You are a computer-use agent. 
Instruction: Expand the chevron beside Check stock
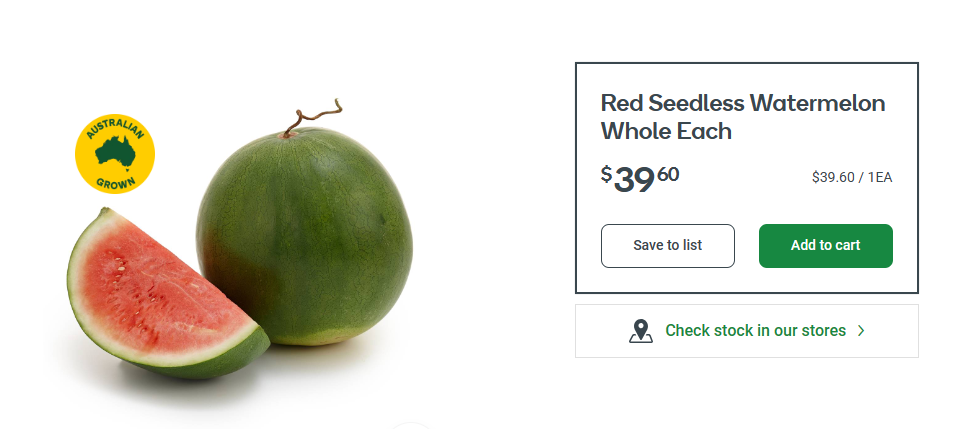tap(861, 331)
